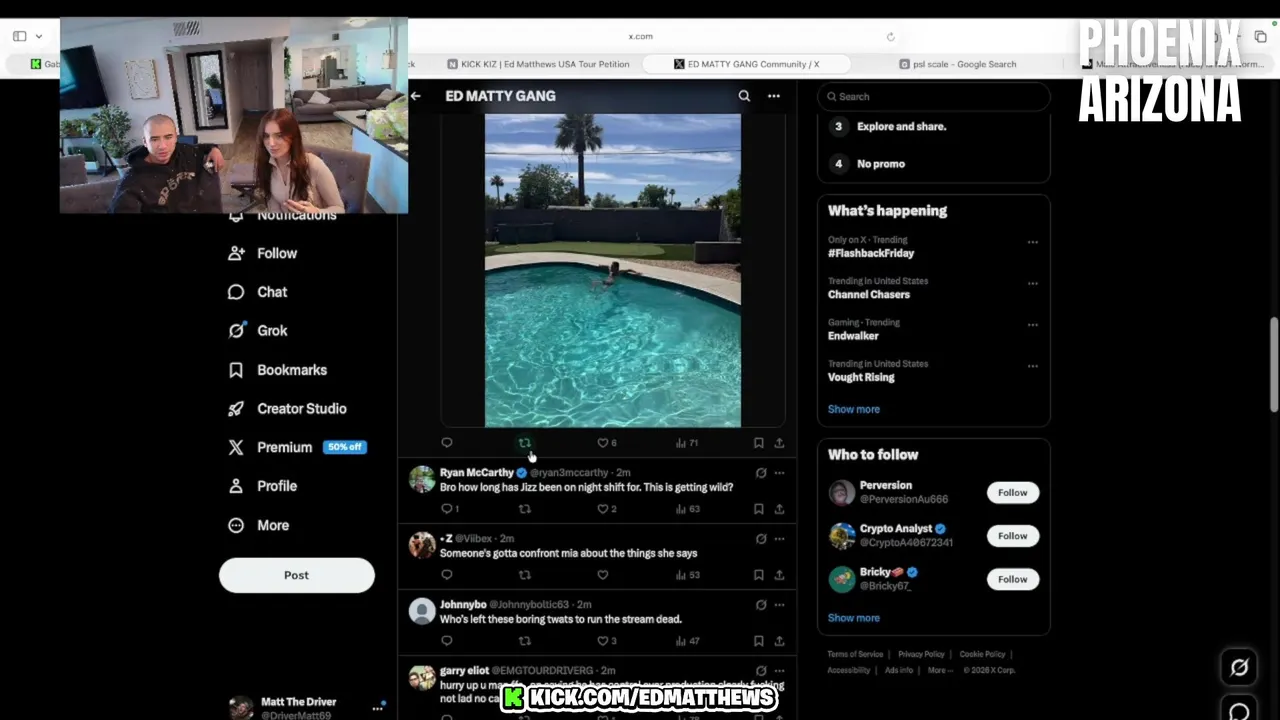Image resolution: width=1280 pixels, height=720 pixels.
Task: Share the pool video post
Action: click(x=779, y=443)
